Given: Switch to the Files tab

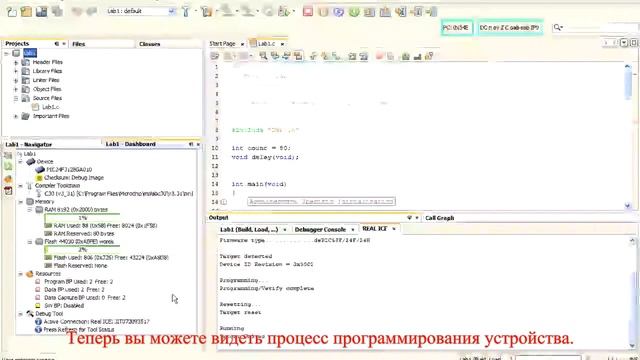Looking at the screenshot, I should pyautogui.click(x=78, y=44).
